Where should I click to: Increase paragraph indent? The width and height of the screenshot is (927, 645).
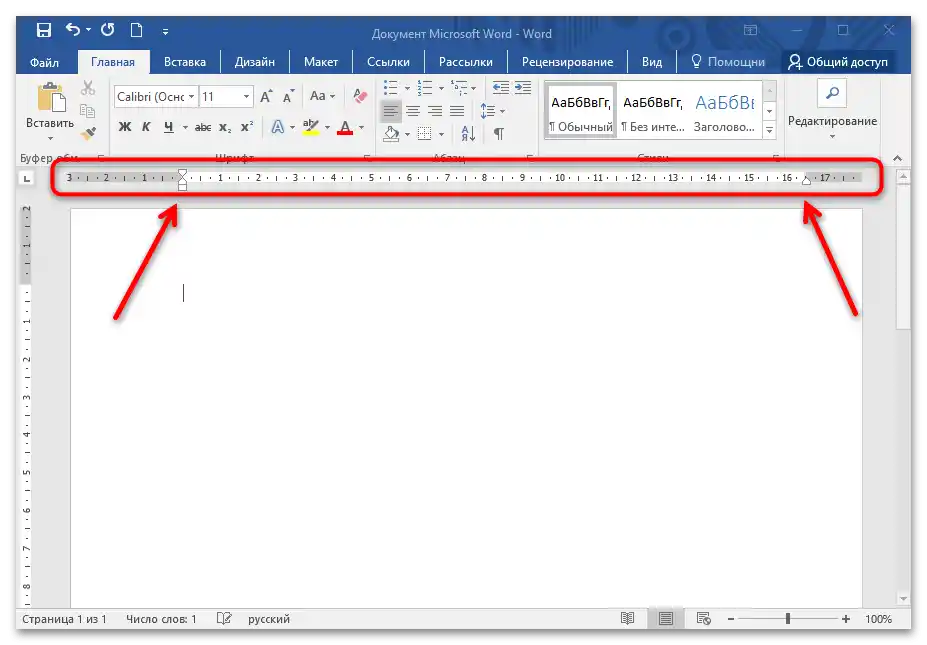(x=523, y=87)
